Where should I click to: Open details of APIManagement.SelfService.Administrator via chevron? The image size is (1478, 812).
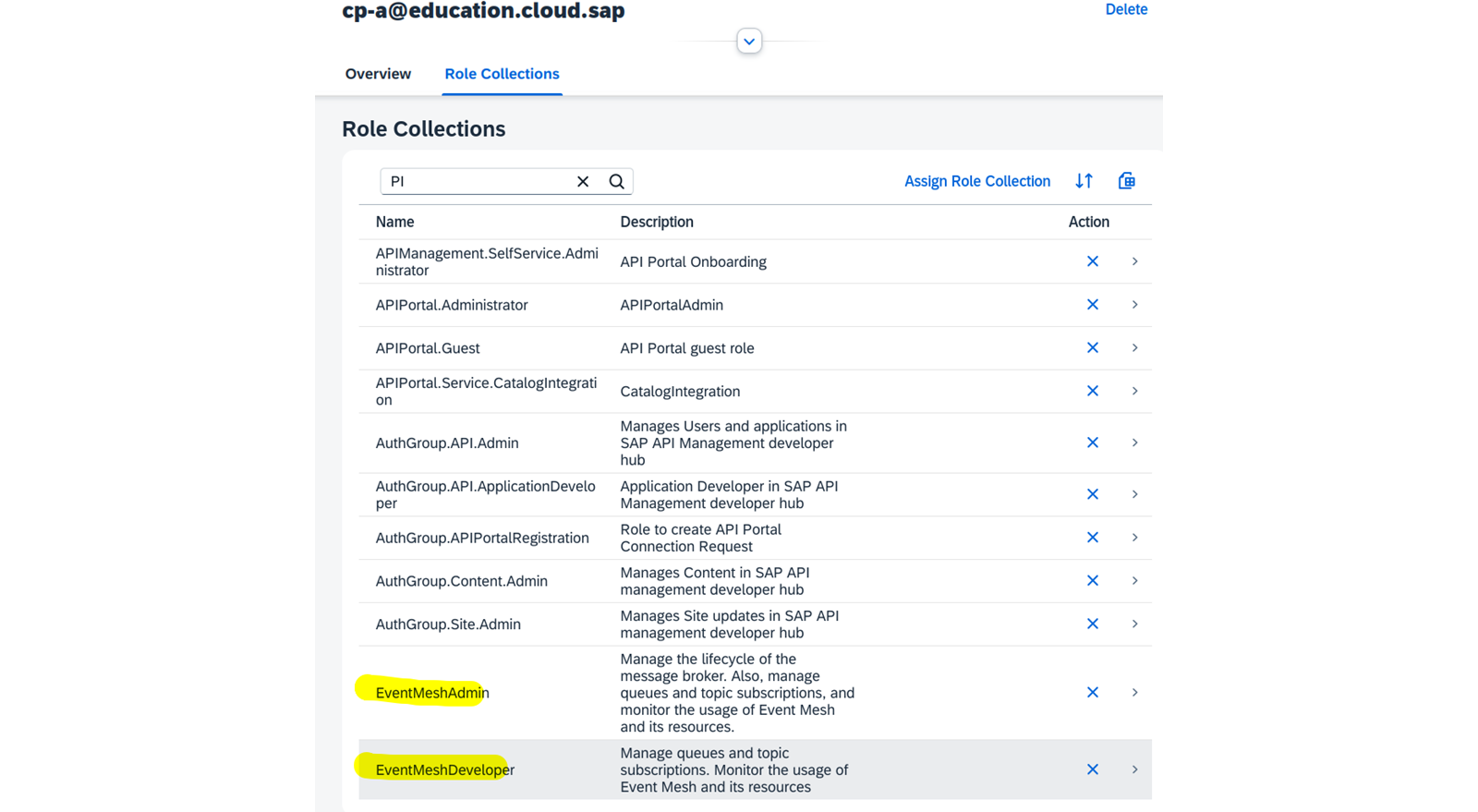pyautogui.click(x=1134, y=261)
